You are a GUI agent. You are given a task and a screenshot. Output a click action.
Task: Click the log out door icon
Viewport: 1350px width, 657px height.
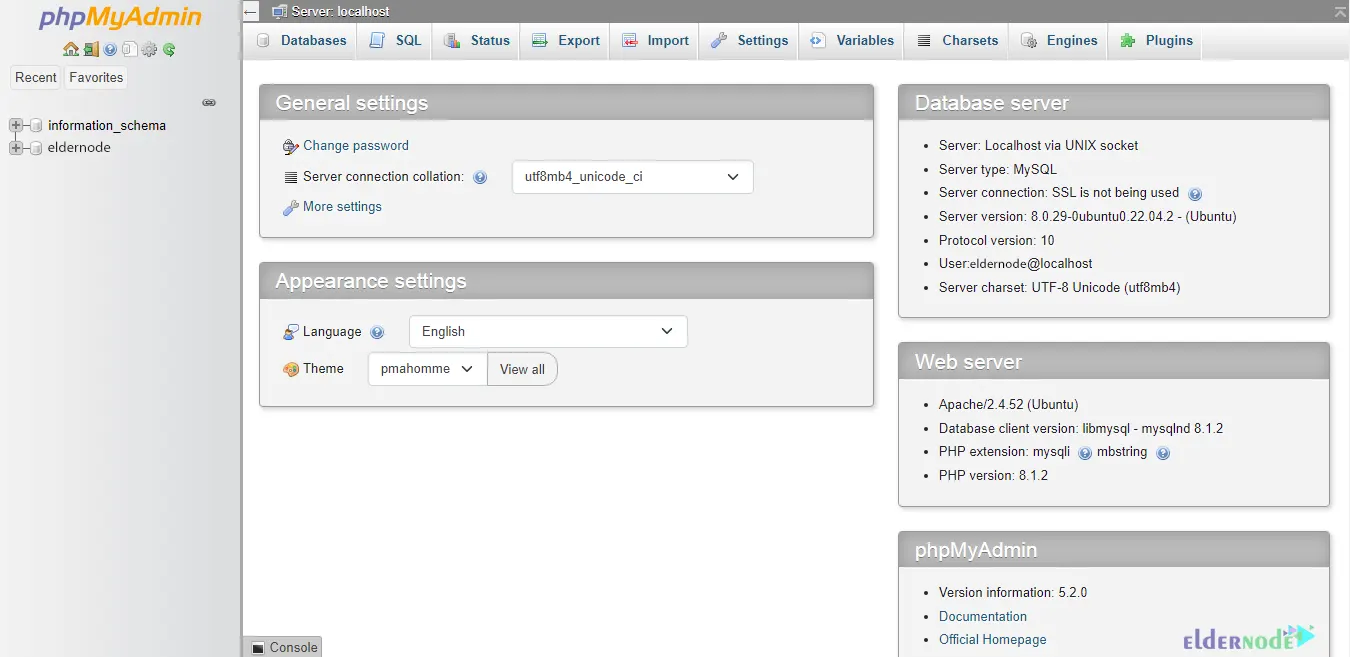point(90,49)
